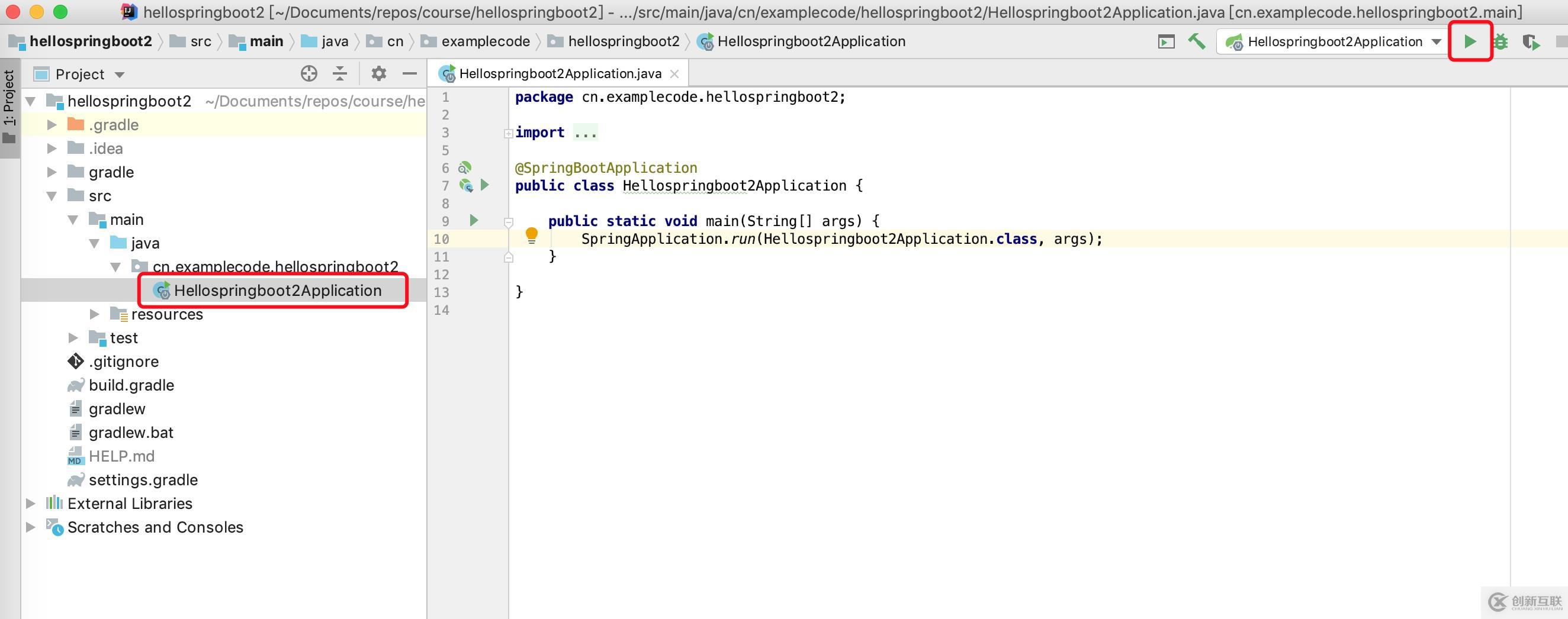Screen dimensions: 1568x619
Task: Build project with the hammer icon
Action: (x=1196, y=41)
